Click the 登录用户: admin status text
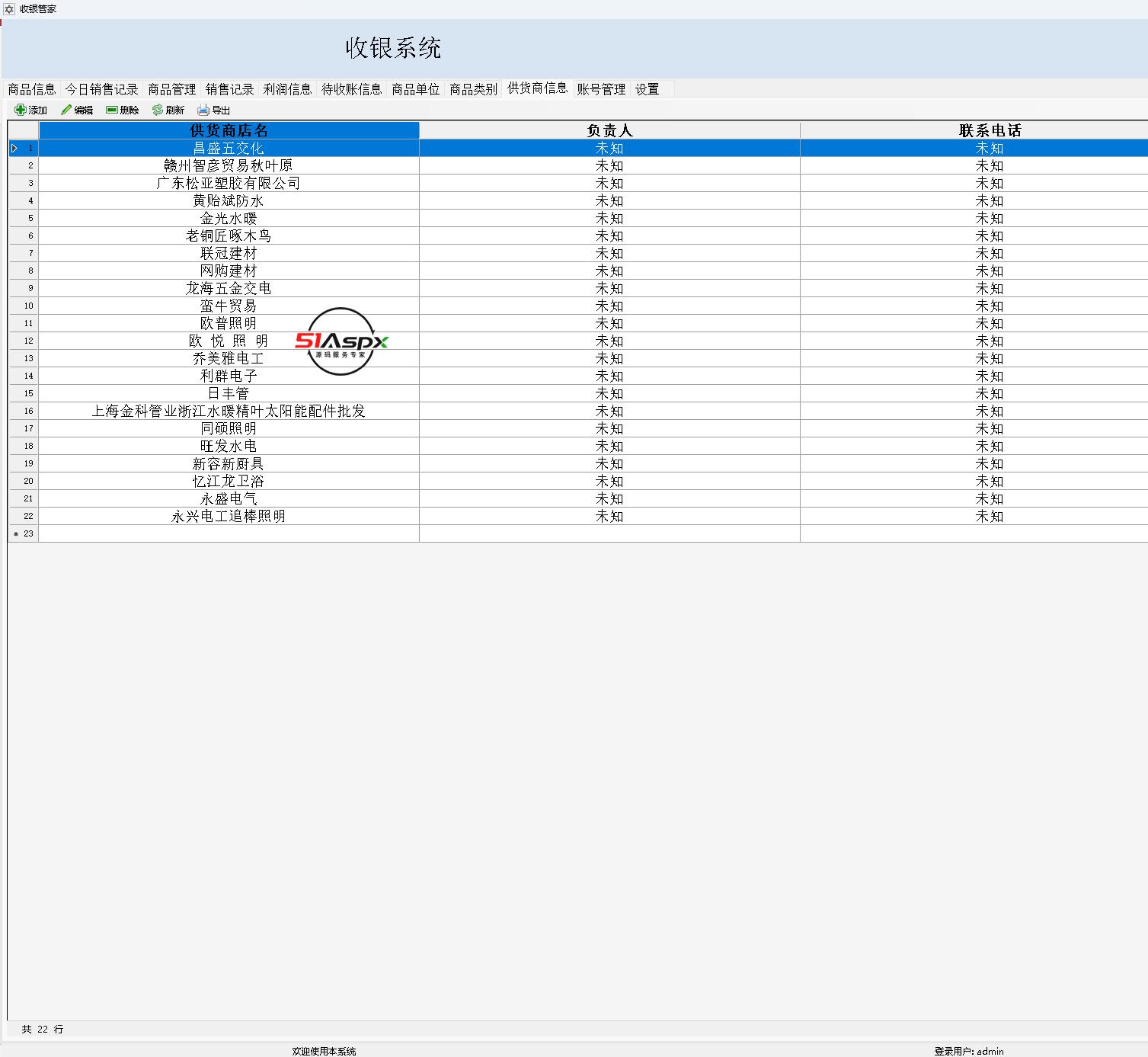The width and height of the screenshot is (1148, 1057). tap(969, 1051)
